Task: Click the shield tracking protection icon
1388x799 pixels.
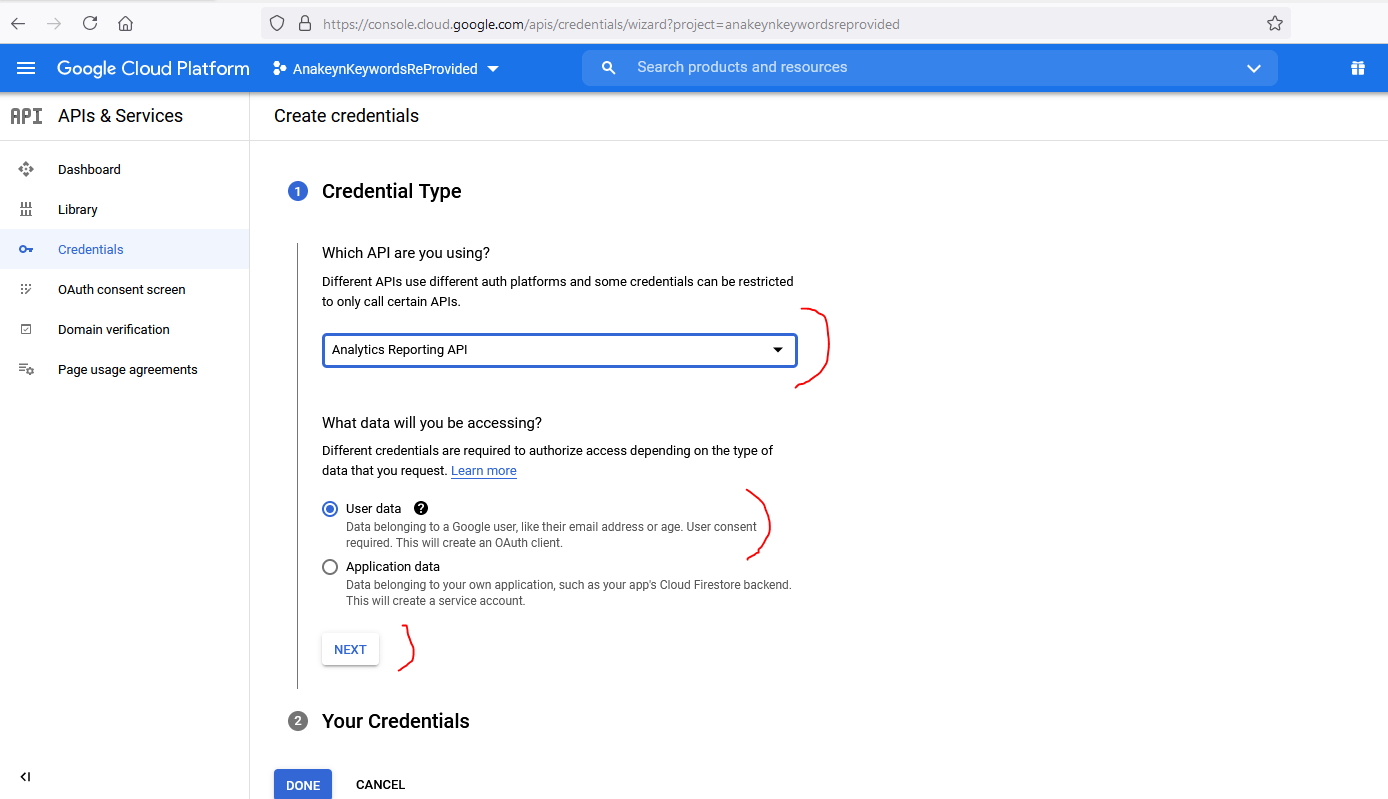Action: tap(278, 23)
